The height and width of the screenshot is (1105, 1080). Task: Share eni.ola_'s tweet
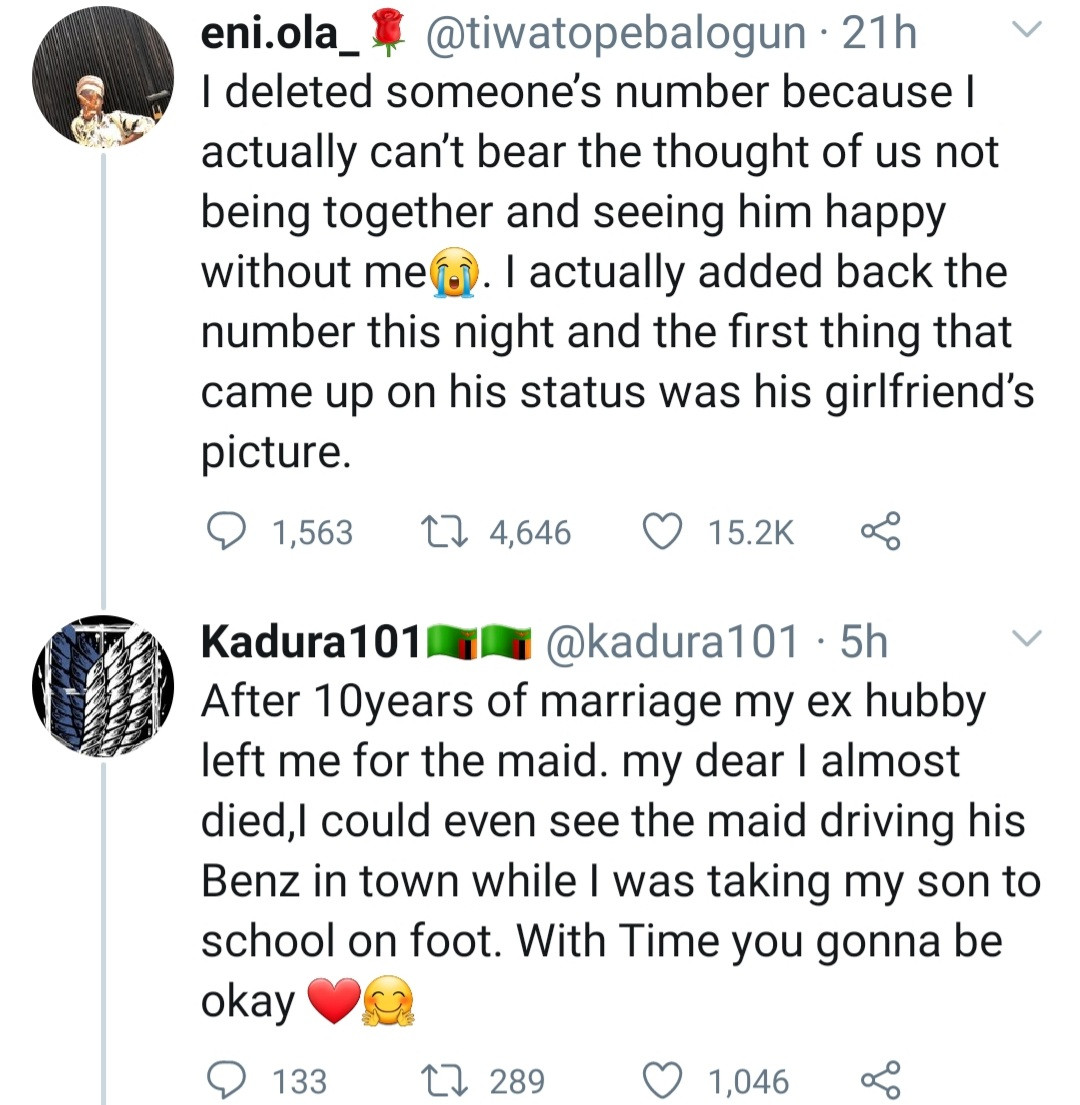(x=880, y=531)
